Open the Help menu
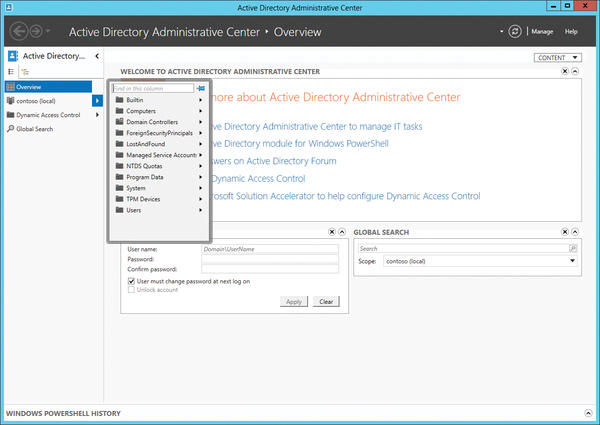The height and width of the screenshot is (425, 600). (x=571, y=32)
